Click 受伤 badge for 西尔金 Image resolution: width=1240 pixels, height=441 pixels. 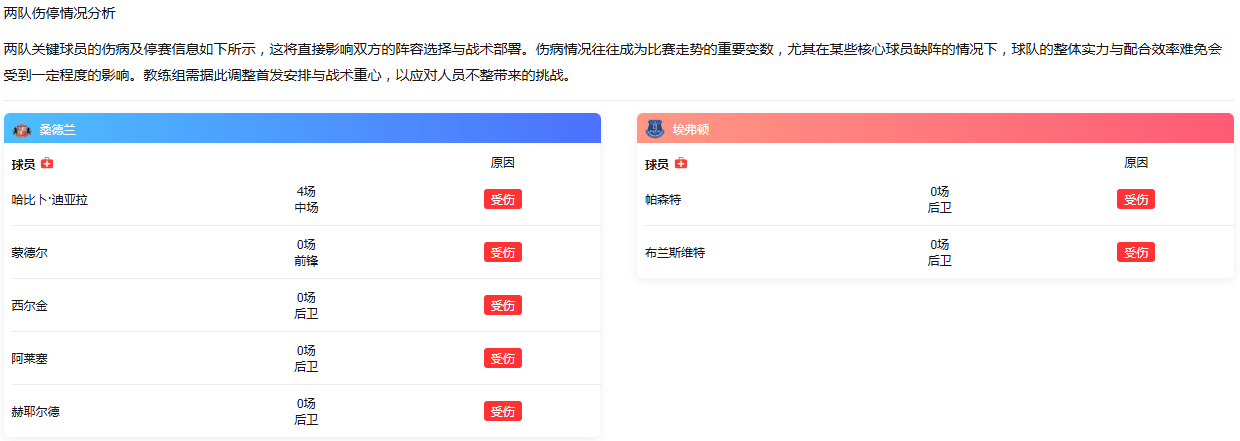coord(502,305)
